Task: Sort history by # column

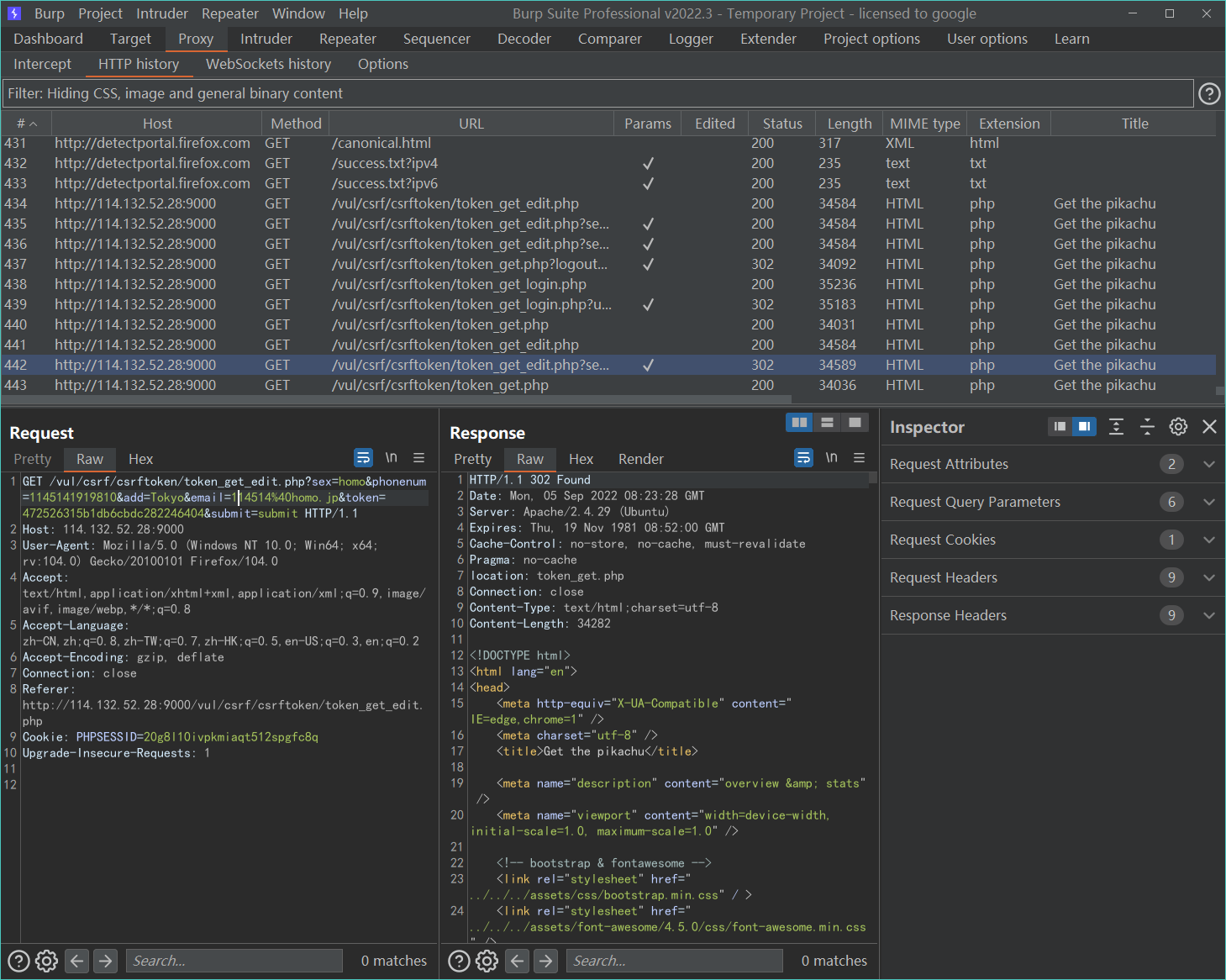Action: (x=27, y=124)
